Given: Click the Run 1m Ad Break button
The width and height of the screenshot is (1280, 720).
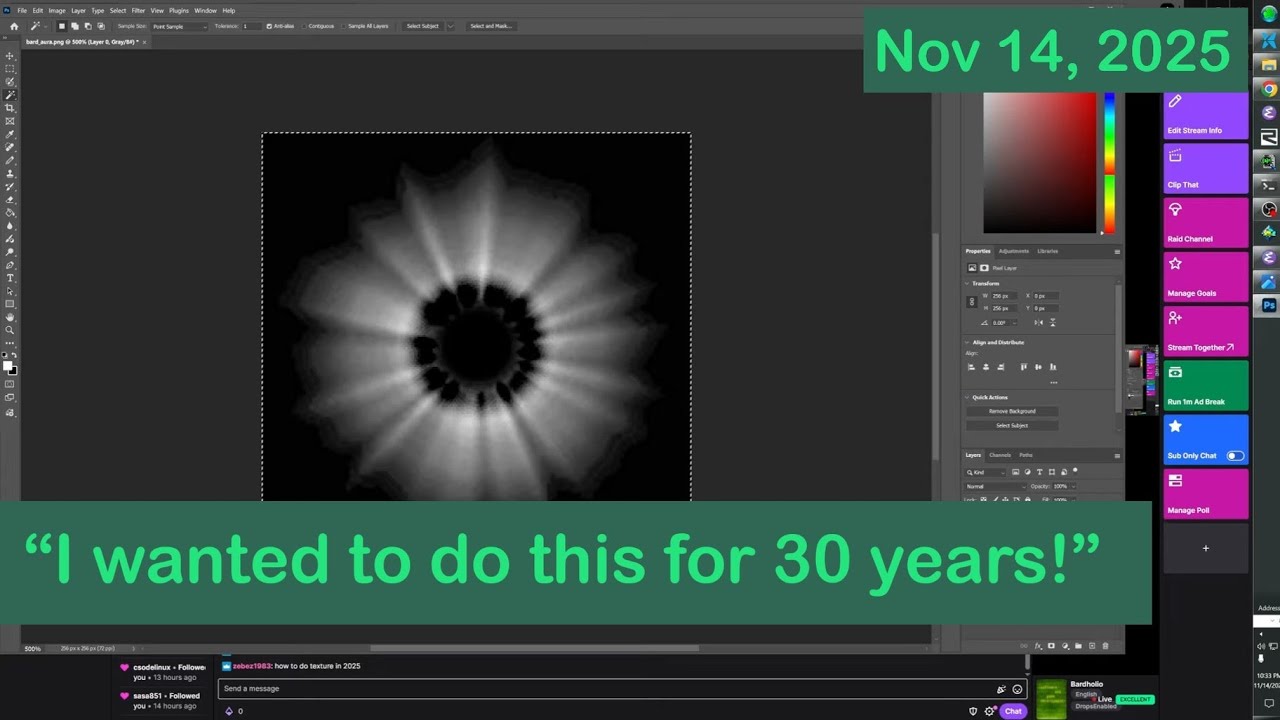Looking at the screenshot, I should coord(1205,386).
